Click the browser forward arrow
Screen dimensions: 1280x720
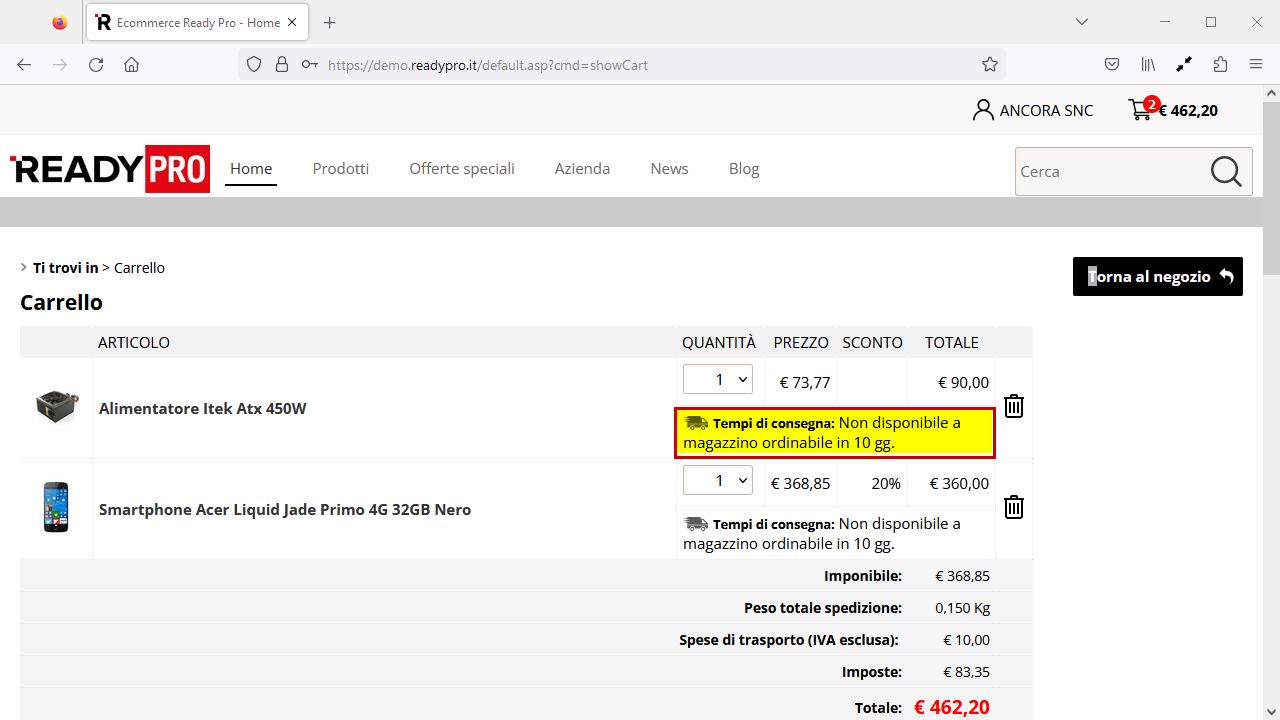click(x=60, y=65)
